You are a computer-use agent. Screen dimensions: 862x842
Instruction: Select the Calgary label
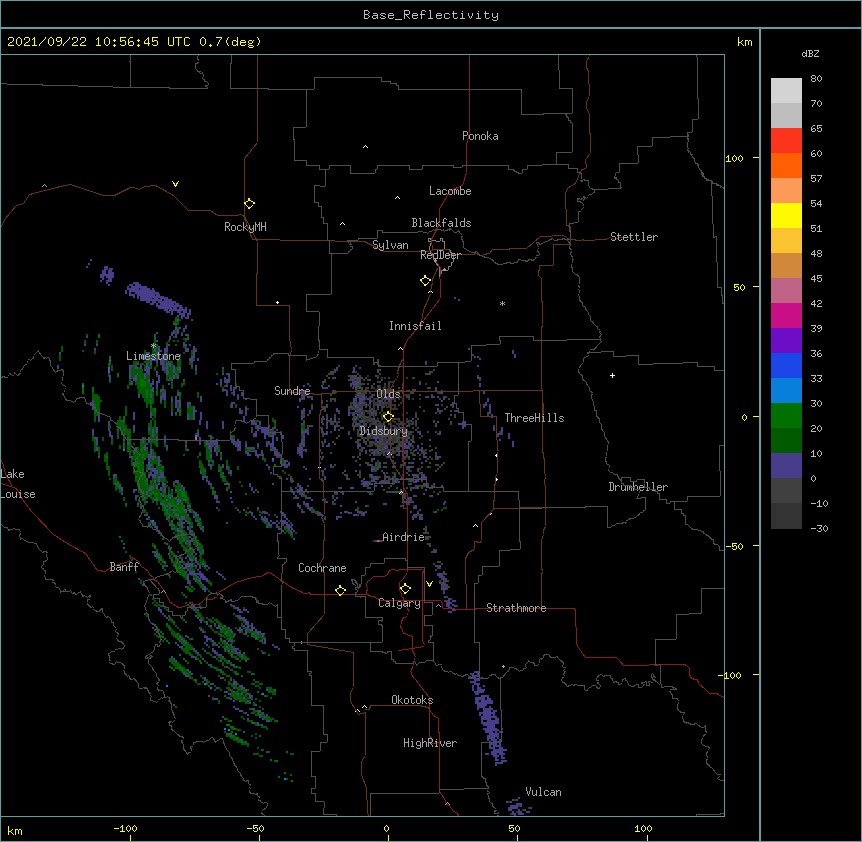(x=399, y=603)
